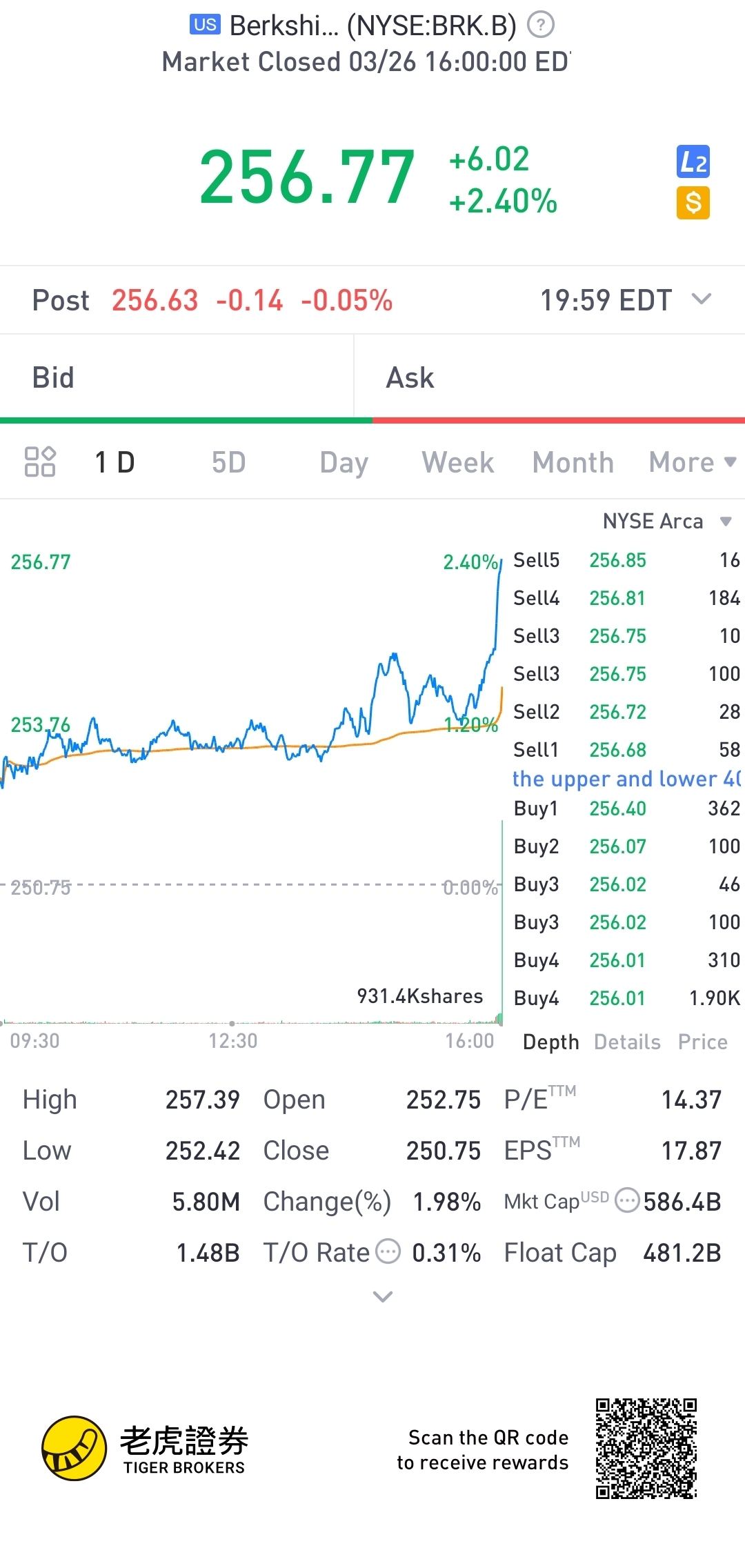Expand more stats with the down chevron
The width and height of the screenshot is (745, 1568).
pyautogui.click(x=383, y=1297)
